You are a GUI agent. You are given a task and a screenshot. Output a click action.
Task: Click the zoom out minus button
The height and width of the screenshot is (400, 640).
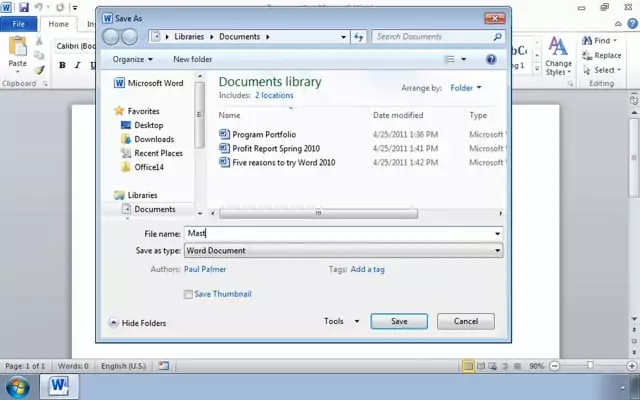coord(554,366)
